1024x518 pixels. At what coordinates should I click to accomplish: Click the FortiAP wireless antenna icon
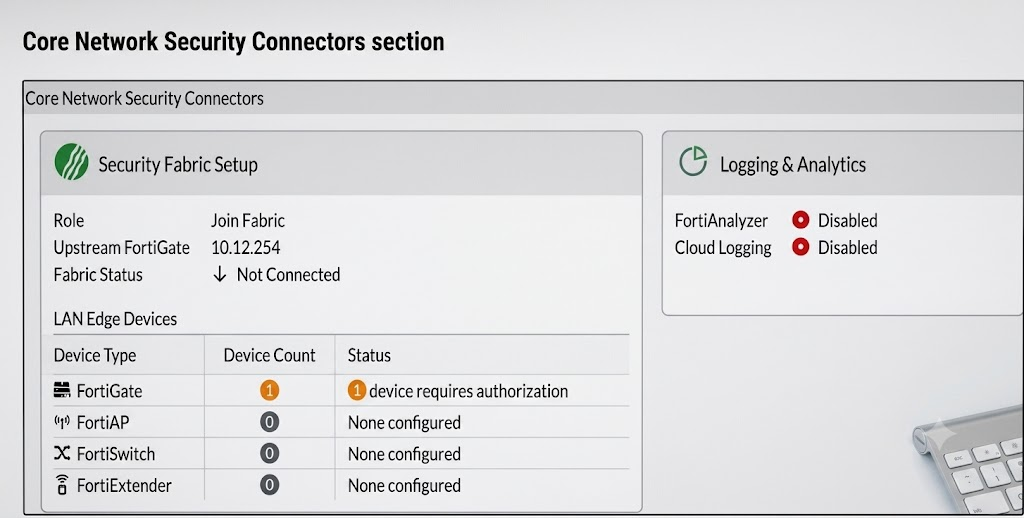pos(62,422)
